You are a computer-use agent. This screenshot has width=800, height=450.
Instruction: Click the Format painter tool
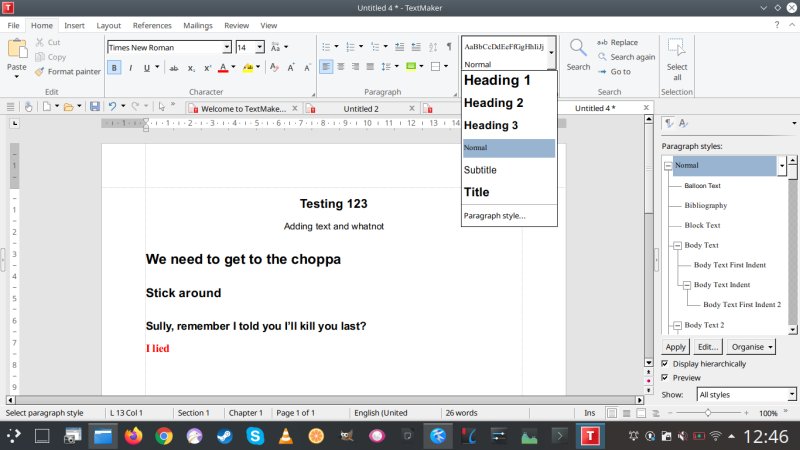pyautogui.click(x=67, y=71)
